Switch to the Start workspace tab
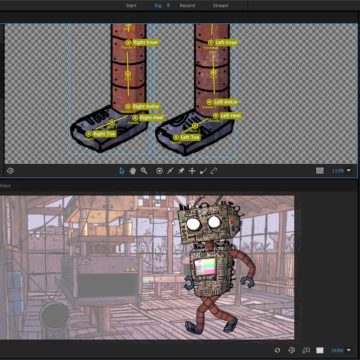The image size is (360, 360). click(131, 5)
